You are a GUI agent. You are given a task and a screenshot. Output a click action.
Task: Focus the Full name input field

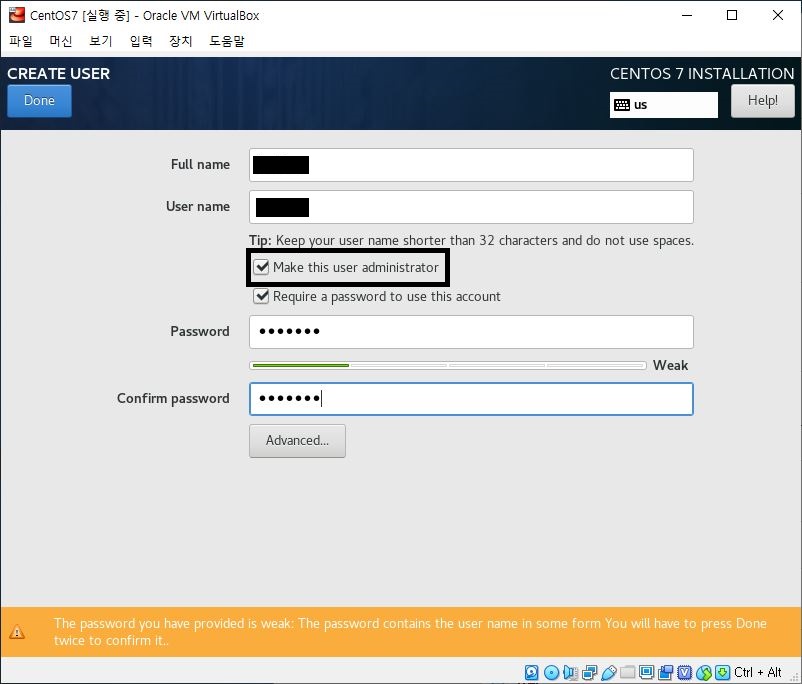(471, 165)
